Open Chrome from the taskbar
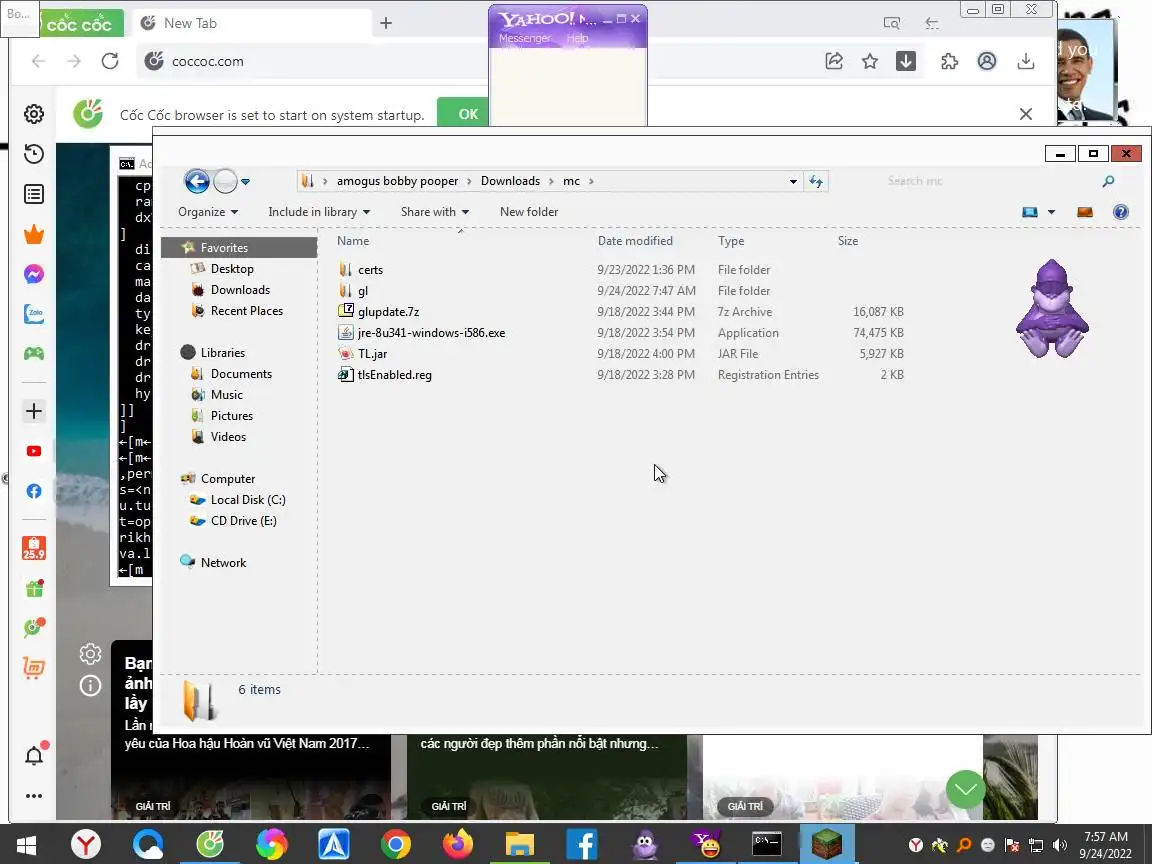1152x864 pixels. click(396, 844)
